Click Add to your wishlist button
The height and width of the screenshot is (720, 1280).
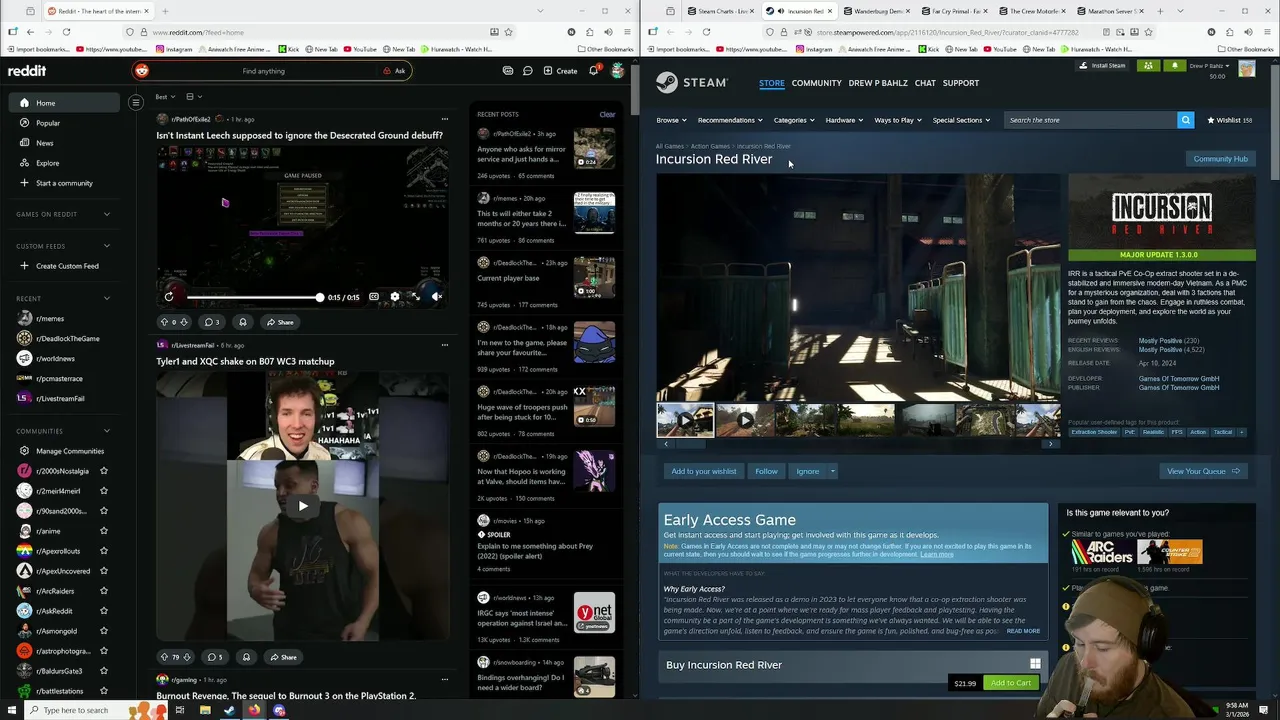704,471
